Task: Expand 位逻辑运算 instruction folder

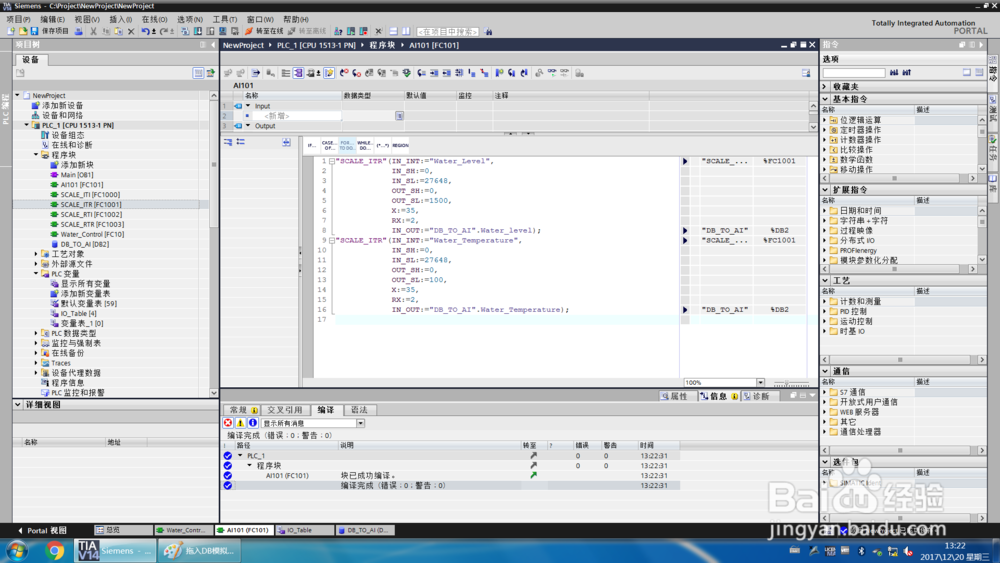Action: (825, 120)
